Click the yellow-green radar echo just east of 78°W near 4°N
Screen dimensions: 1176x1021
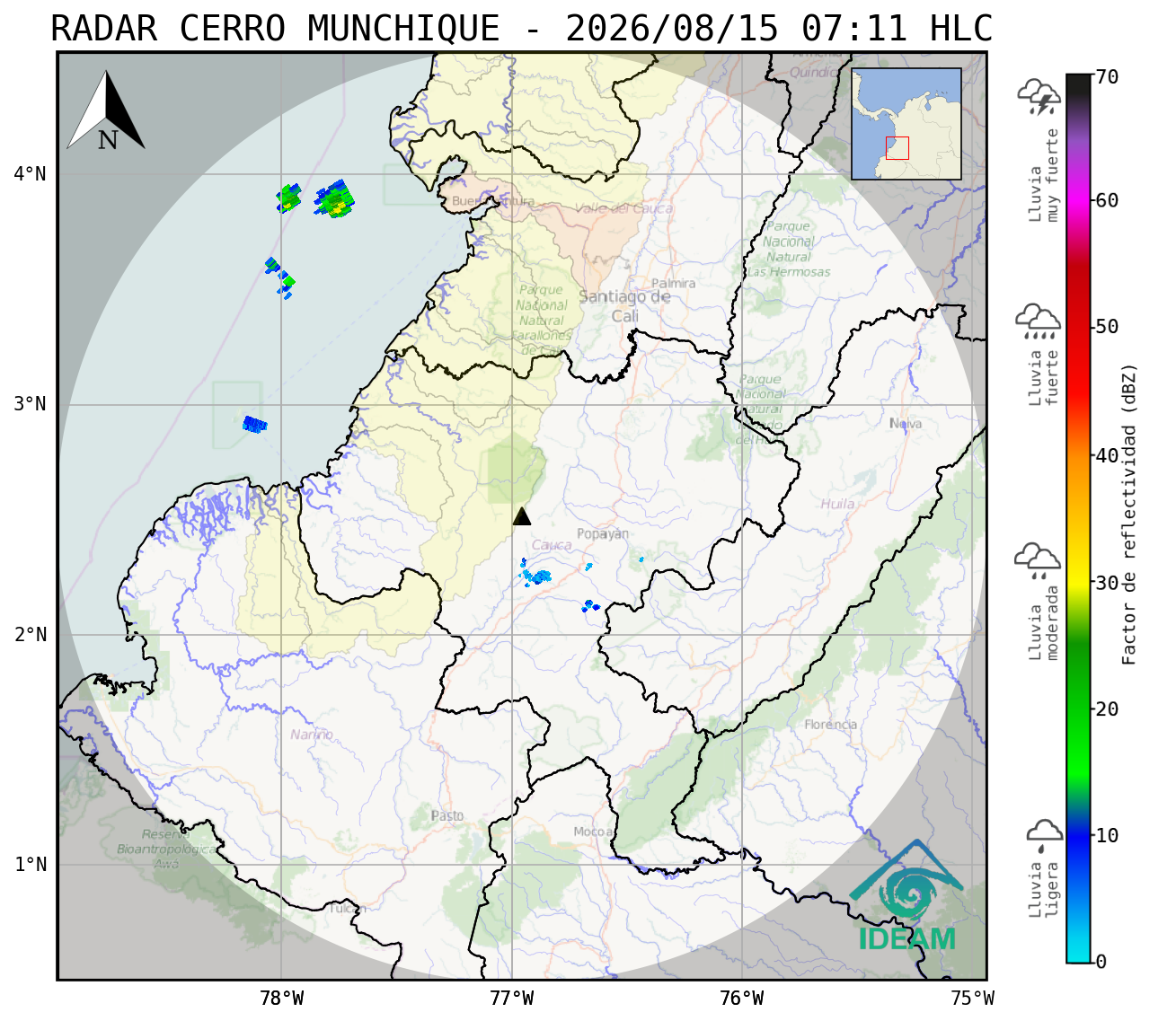tap(334, 199)
